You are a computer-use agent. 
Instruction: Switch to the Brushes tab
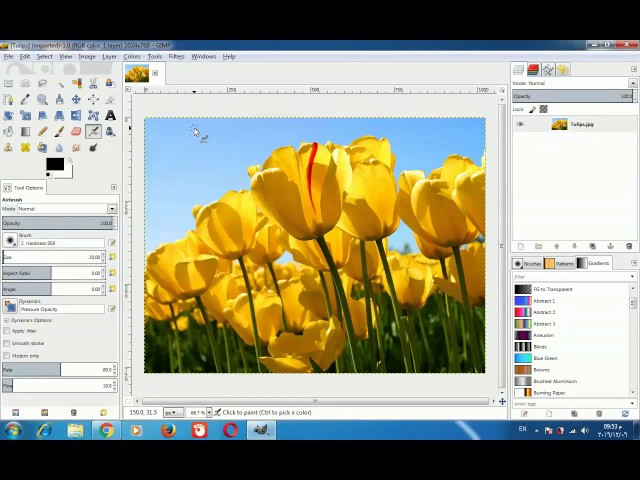[x=527, y=264]
